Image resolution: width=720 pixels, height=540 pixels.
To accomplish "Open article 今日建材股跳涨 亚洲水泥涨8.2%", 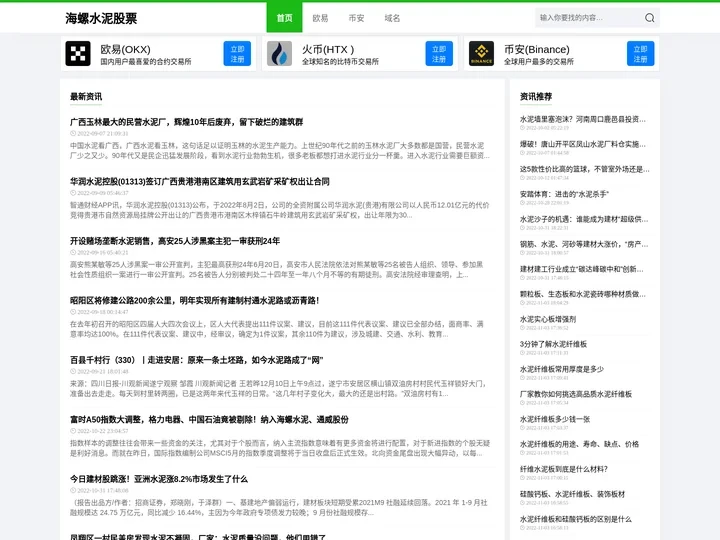I will pyautogui.click(x=159, y=479).
